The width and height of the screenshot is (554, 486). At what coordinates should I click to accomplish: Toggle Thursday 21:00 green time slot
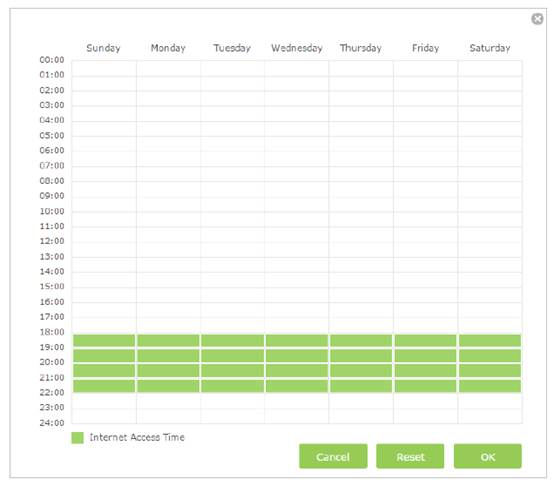(x=361, y=386)
